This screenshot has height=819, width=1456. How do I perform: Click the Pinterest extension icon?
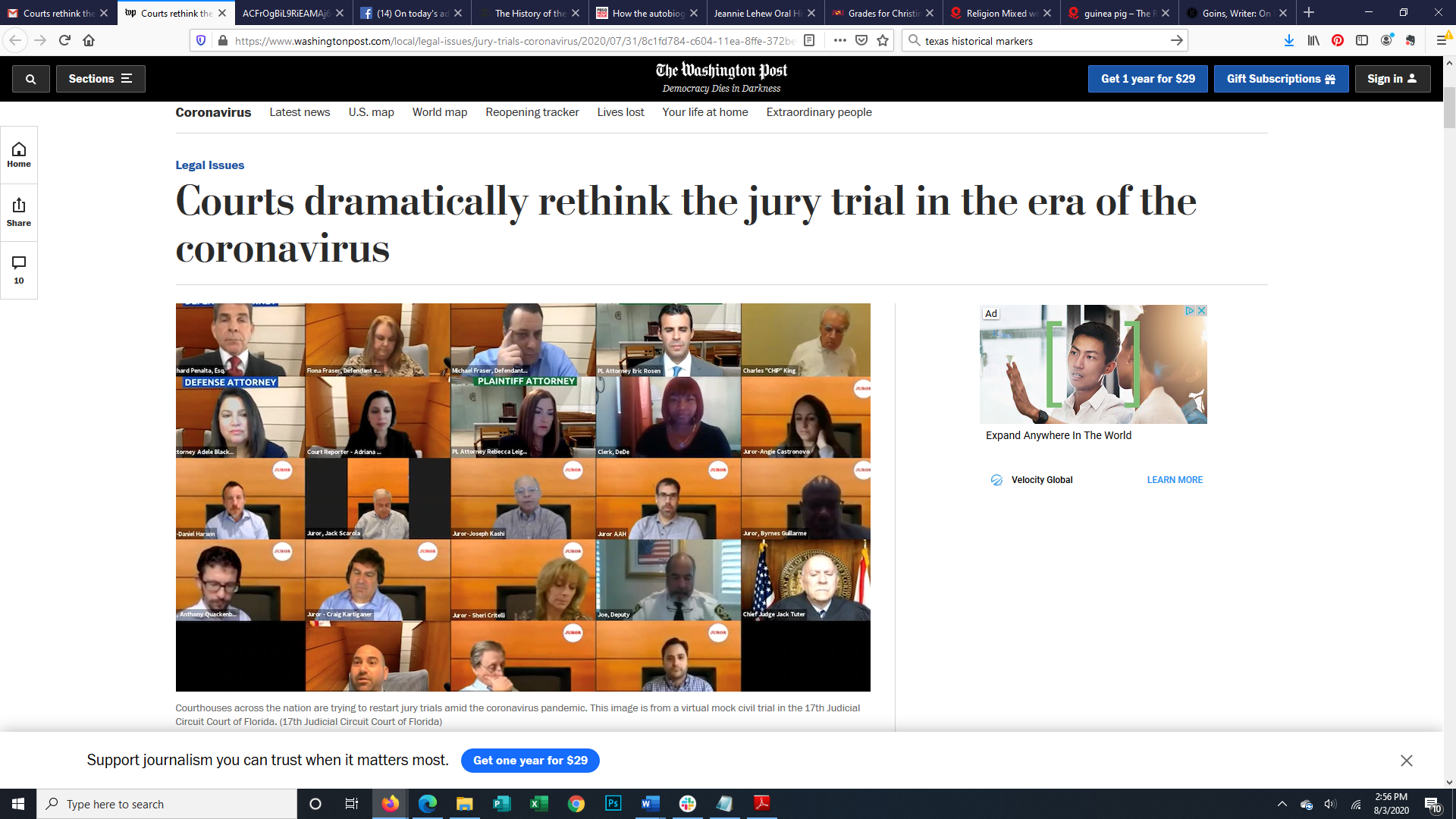[1338, 41]
